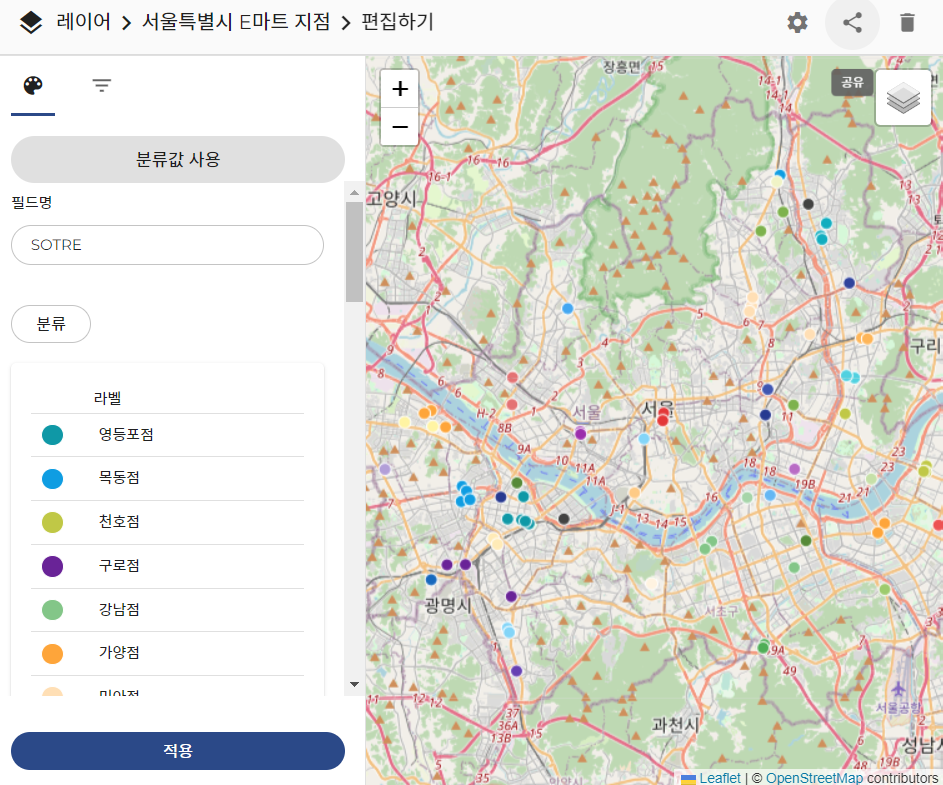
Task: Switch to the palette style tab
Action: point(33,86)
